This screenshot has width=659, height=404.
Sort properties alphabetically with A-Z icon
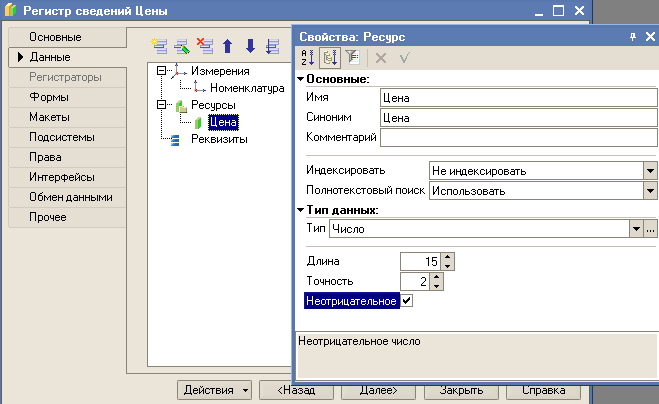pos(308,58)
